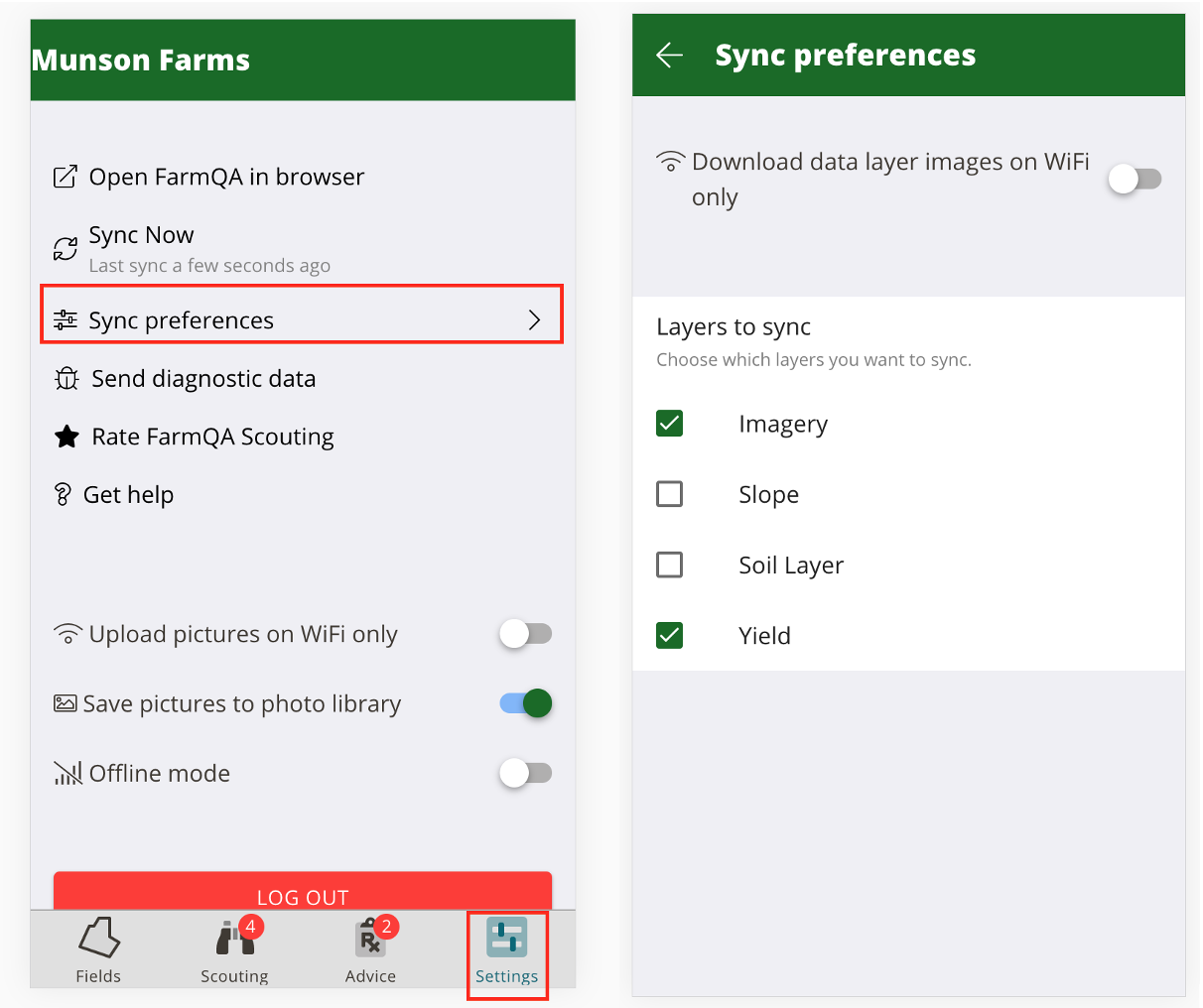Image resolution: width=1203 pixels, height=1008 pixels.
Task: Click the question mark icon beside Get help
Action: pyautogui.click(x=63, y=494)
